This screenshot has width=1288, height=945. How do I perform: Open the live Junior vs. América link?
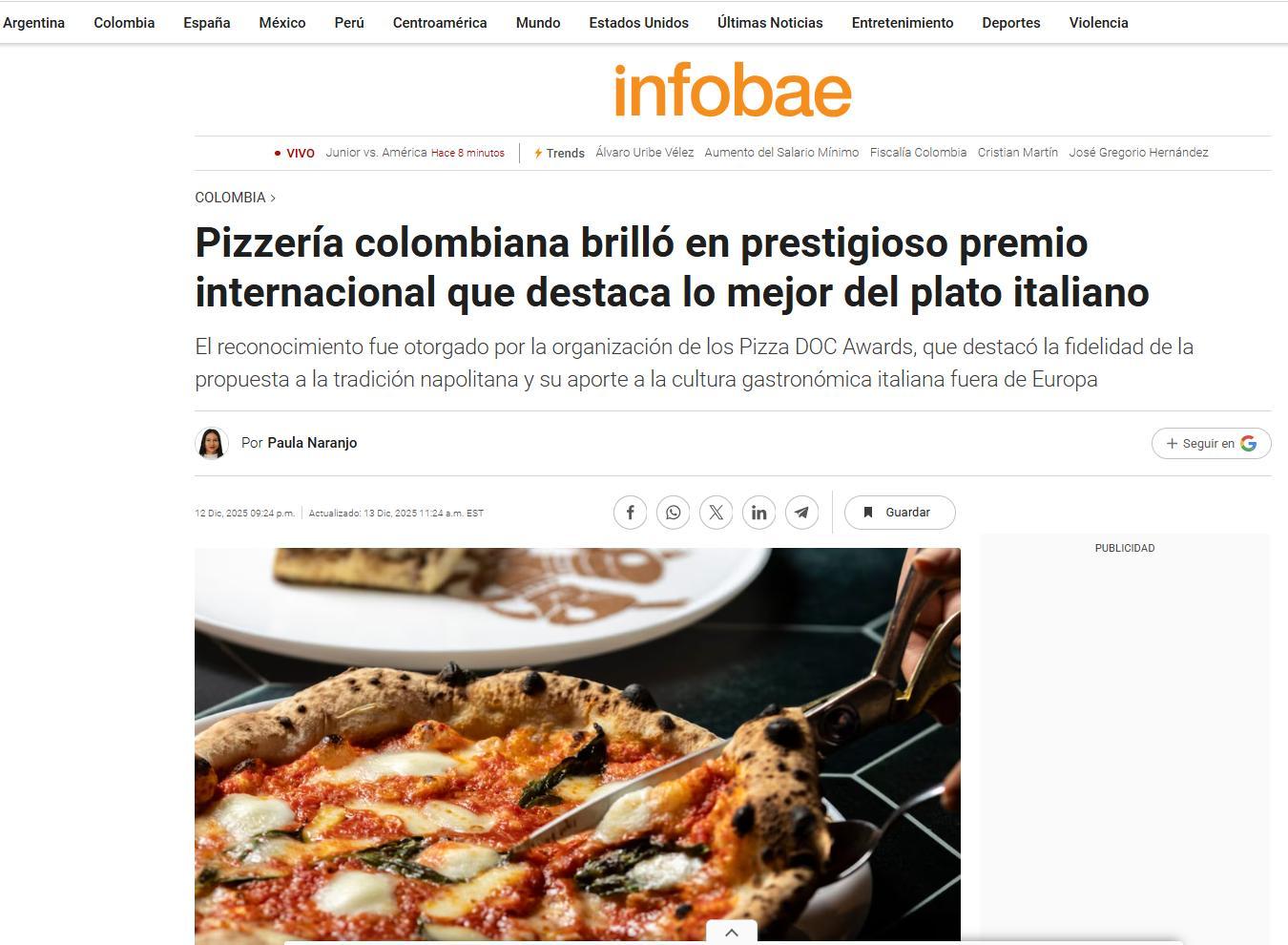point(376,153)
